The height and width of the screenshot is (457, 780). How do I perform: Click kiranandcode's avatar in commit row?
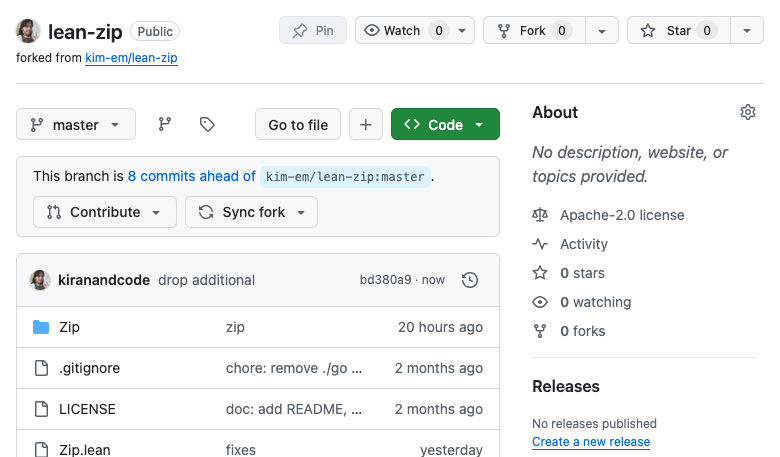click(x=40, y=280)
